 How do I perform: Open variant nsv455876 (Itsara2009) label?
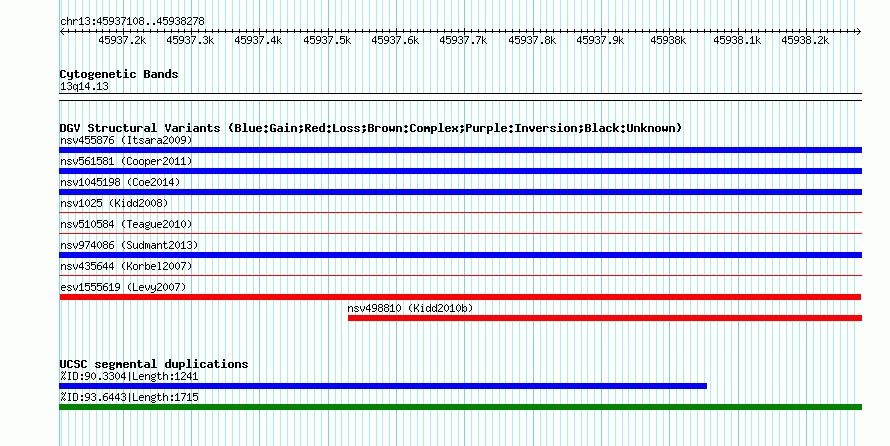[126, 140]
